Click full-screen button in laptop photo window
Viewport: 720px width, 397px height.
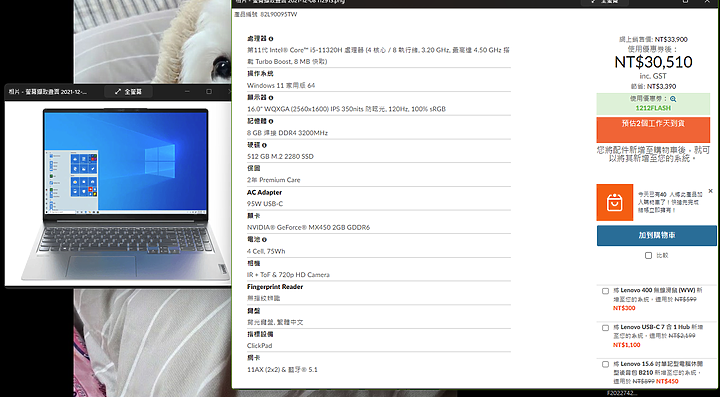129,92
